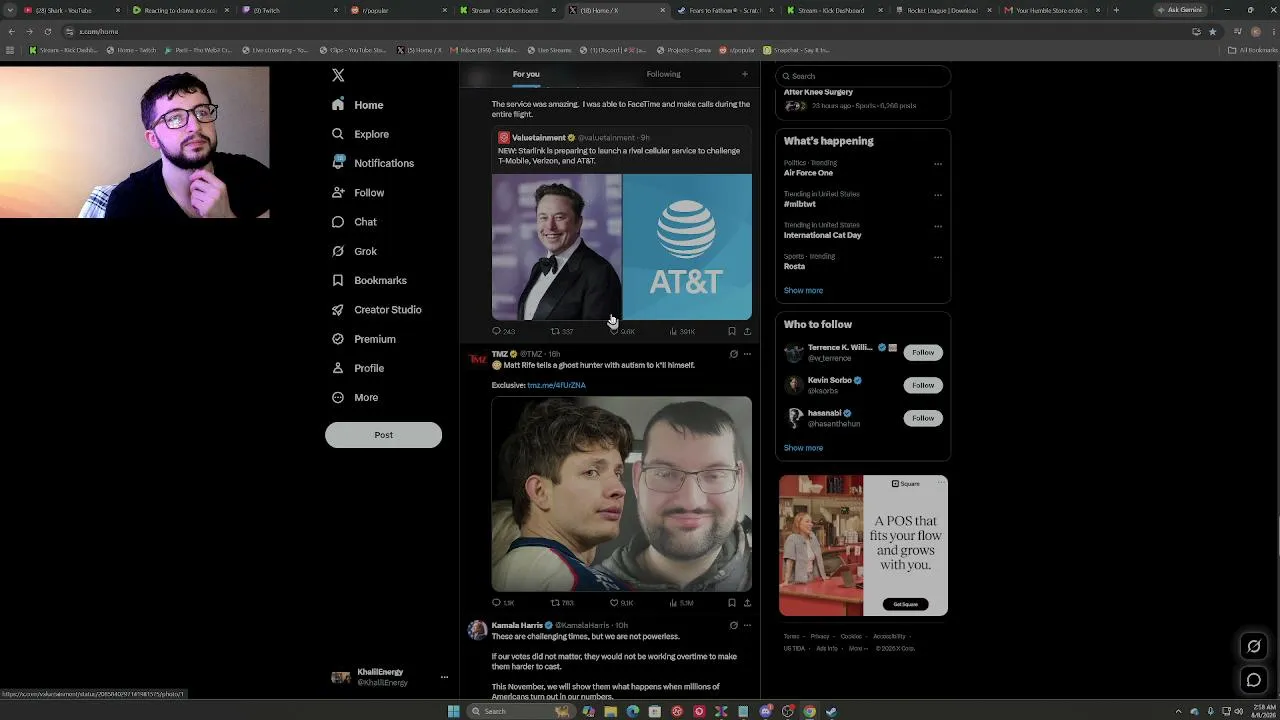Open Grok icon on Kamala Harris post

(733, 626)
